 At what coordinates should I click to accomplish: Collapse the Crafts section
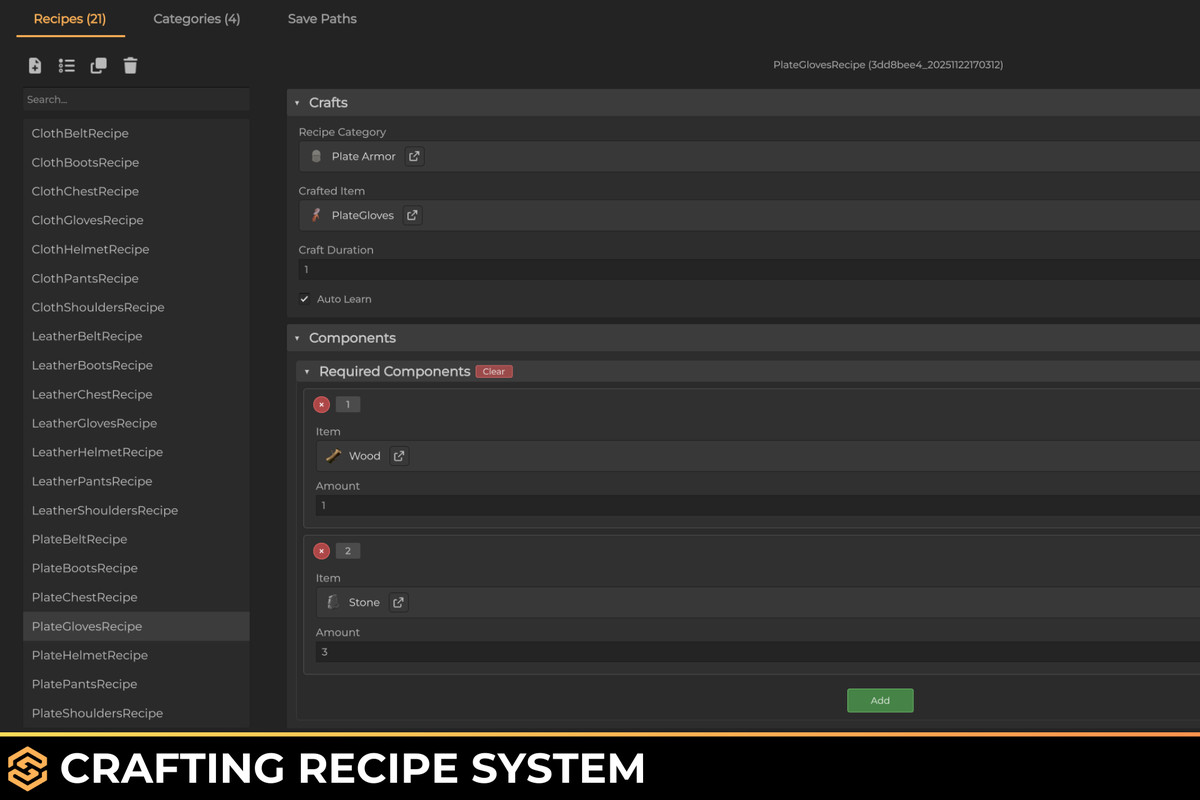pyautogui.click(x=296, y=102)
